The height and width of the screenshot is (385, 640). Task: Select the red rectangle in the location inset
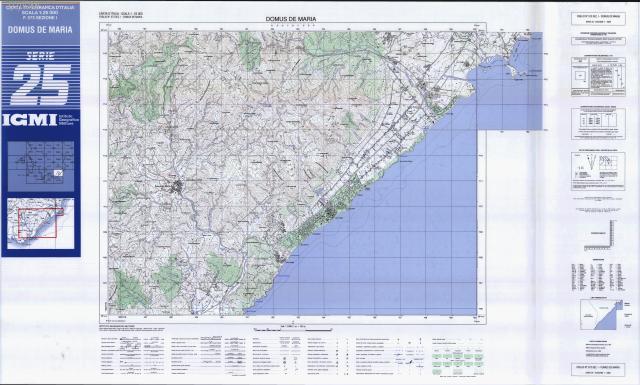click(x=37, y=223)
